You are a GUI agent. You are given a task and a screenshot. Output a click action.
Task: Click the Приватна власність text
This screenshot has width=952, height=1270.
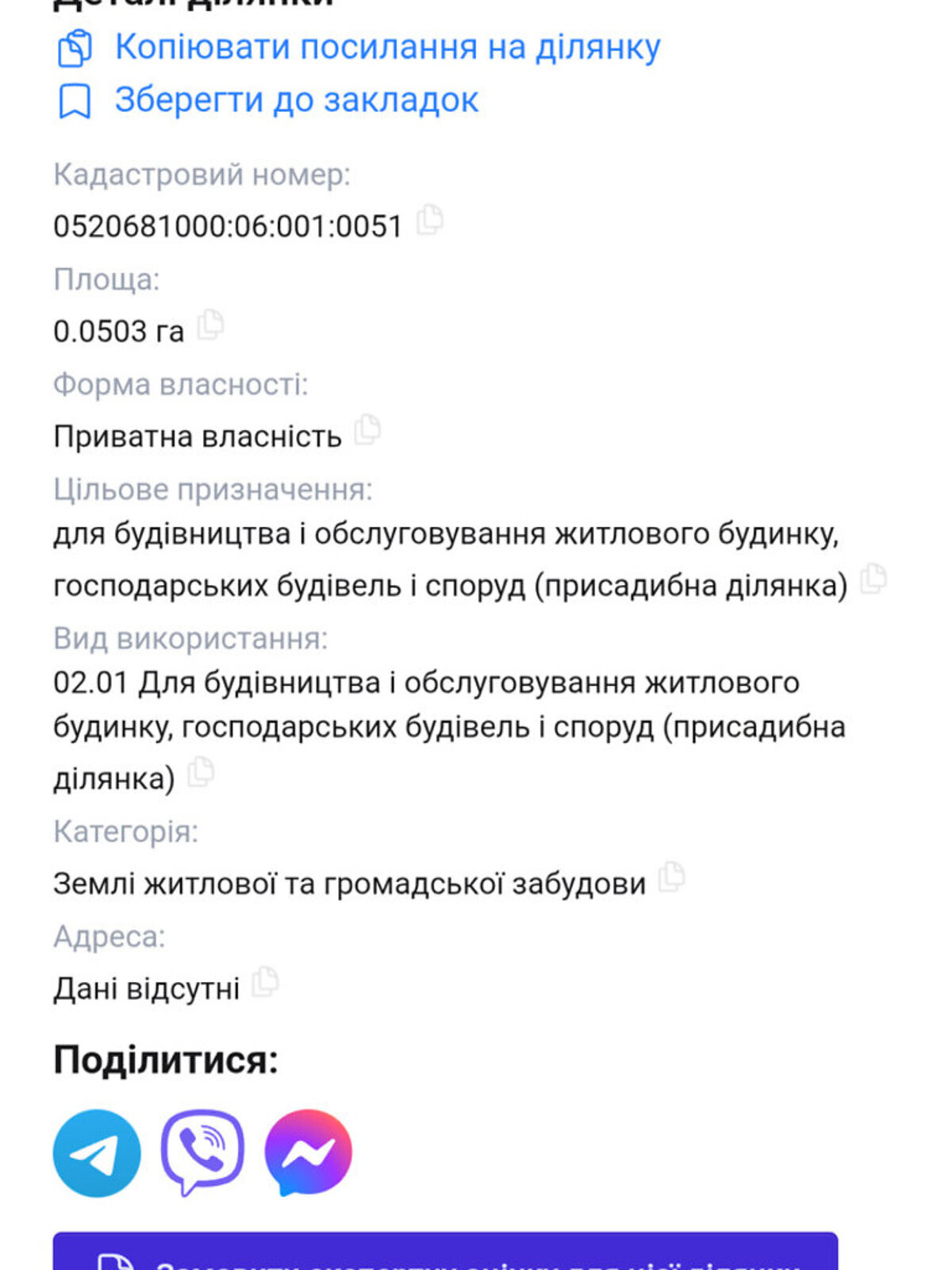tap(197, 437)
